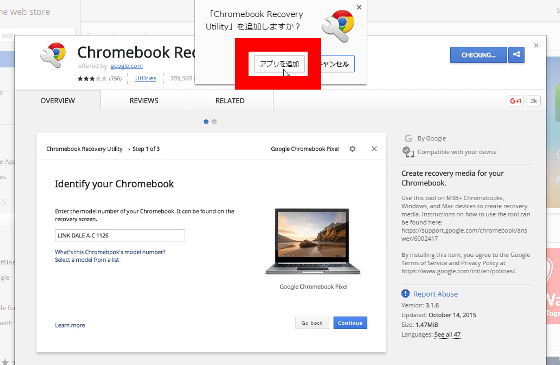Click the Learn more link
This screenshot has height=365, width=560.
(70, 325)
